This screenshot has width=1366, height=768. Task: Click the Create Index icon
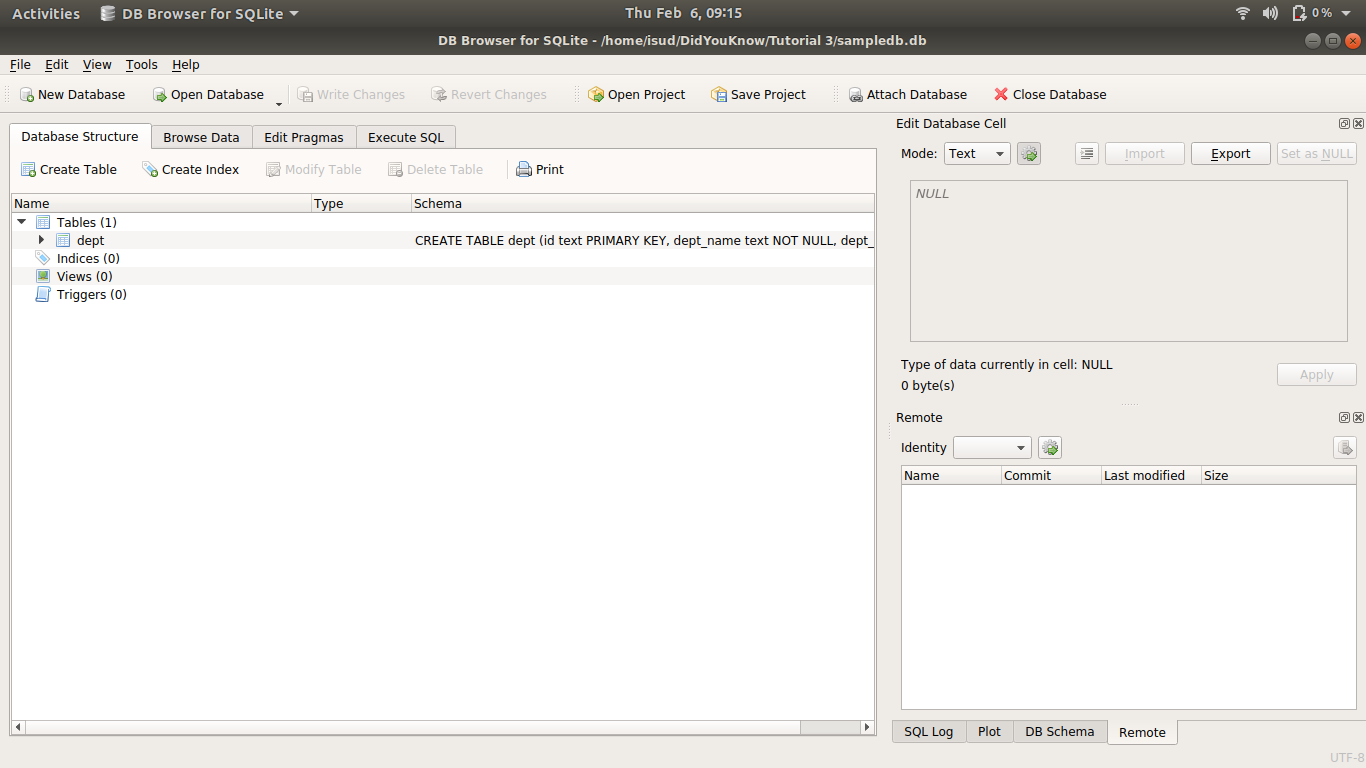(x=150, y=170)
